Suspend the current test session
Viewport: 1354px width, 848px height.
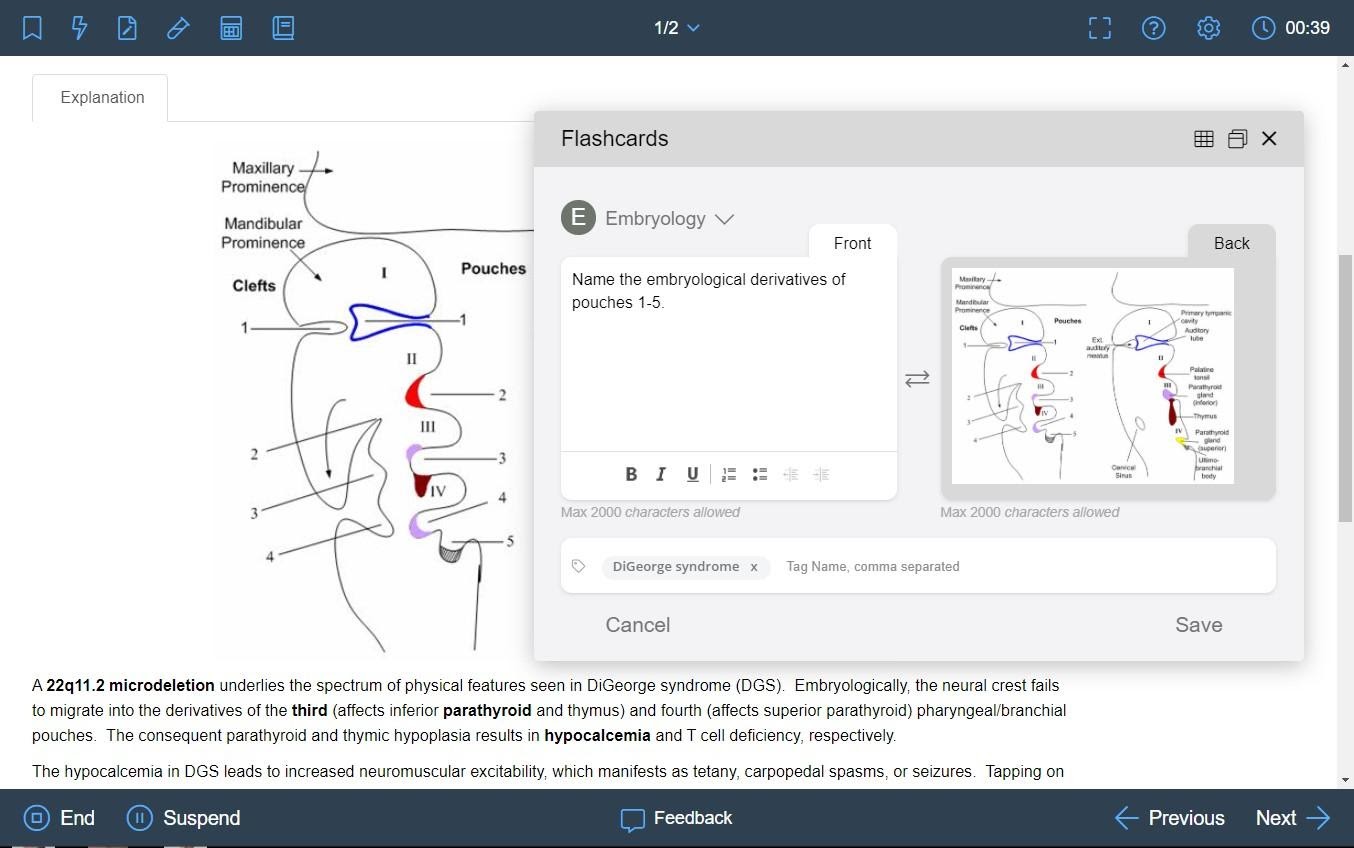(x=183, y=818)
